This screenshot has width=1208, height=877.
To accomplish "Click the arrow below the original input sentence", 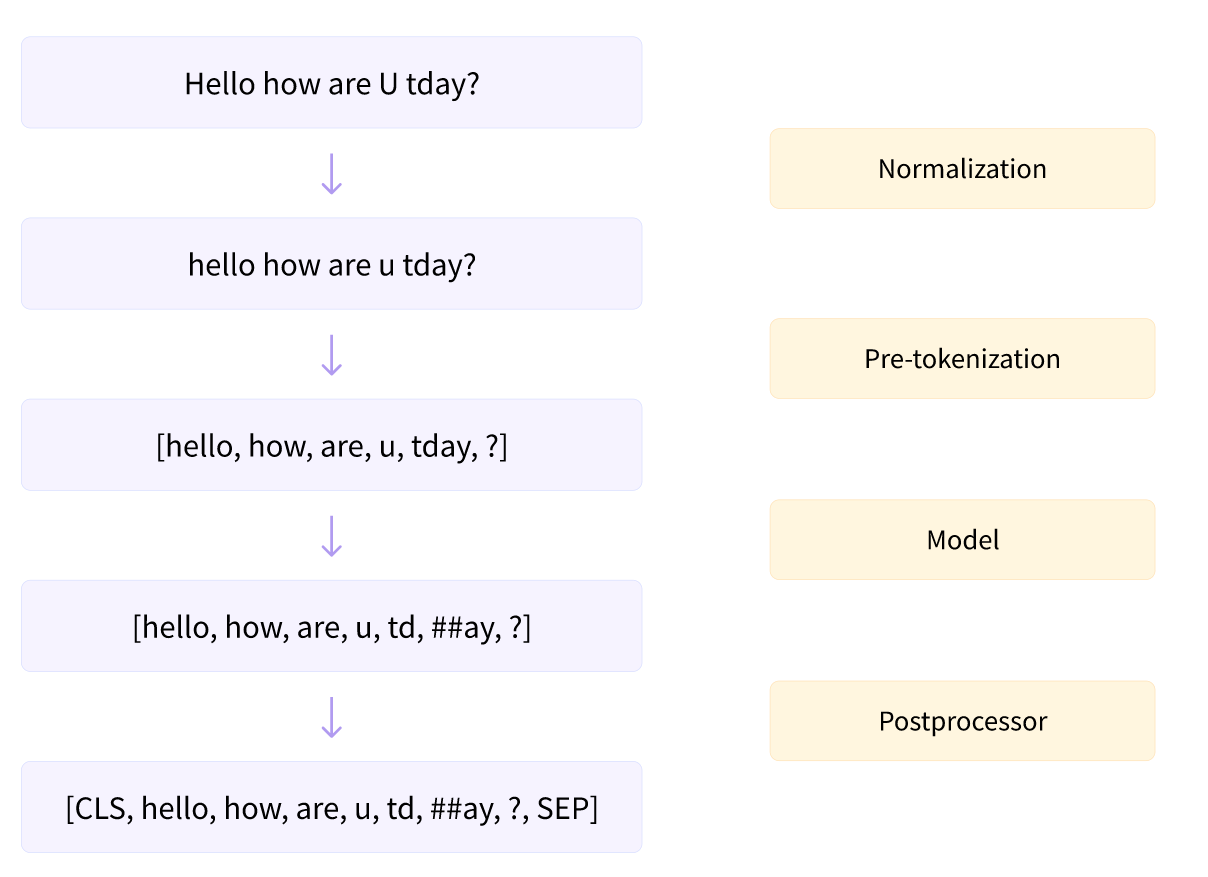I will 331,173.
